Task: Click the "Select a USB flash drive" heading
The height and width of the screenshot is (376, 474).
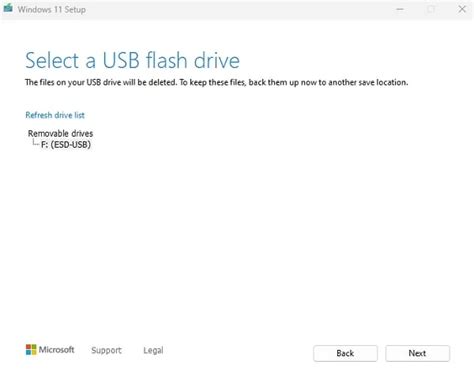Action: (132, 60)
